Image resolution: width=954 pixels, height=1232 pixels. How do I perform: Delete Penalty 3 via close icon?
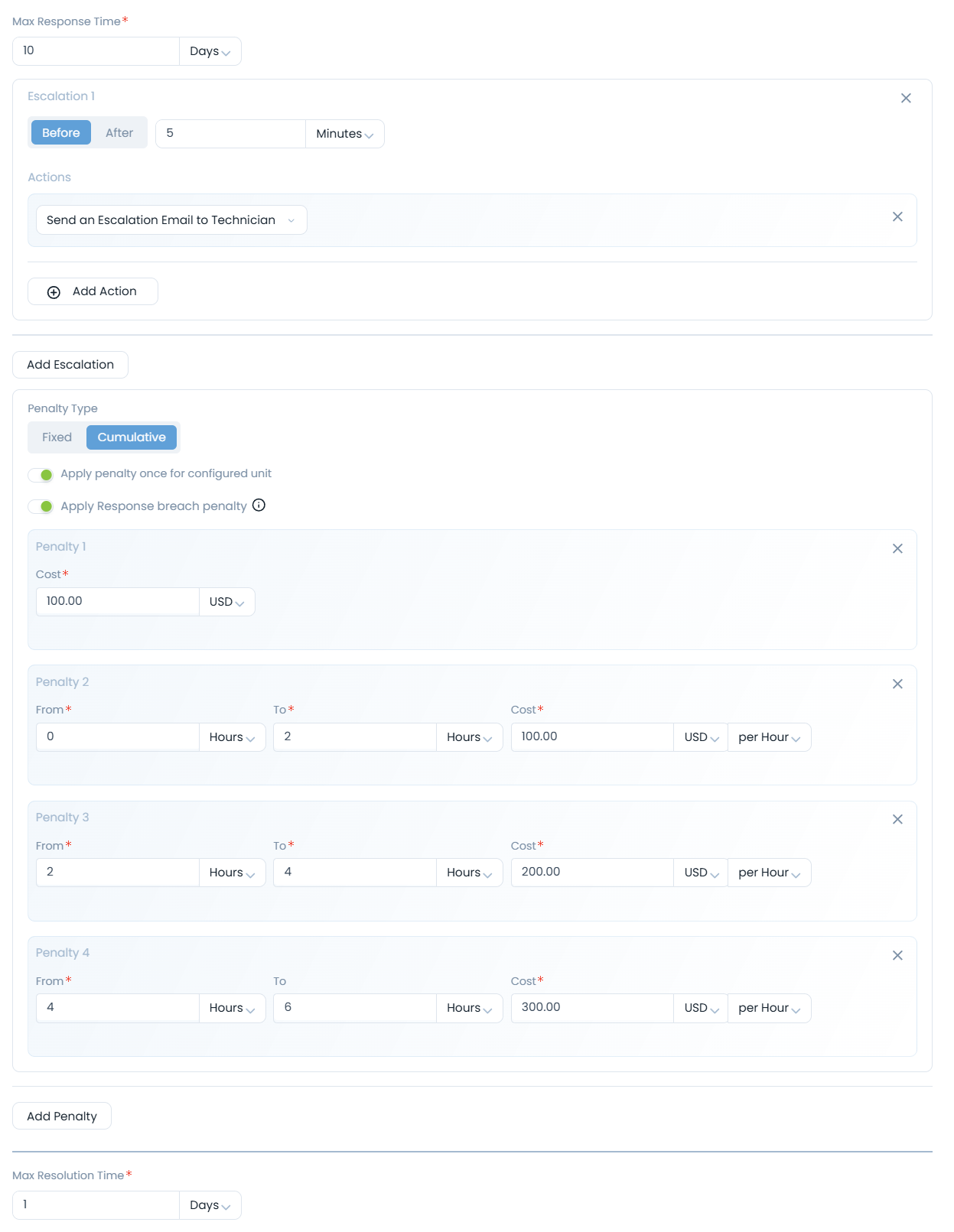tap(897, 819)
